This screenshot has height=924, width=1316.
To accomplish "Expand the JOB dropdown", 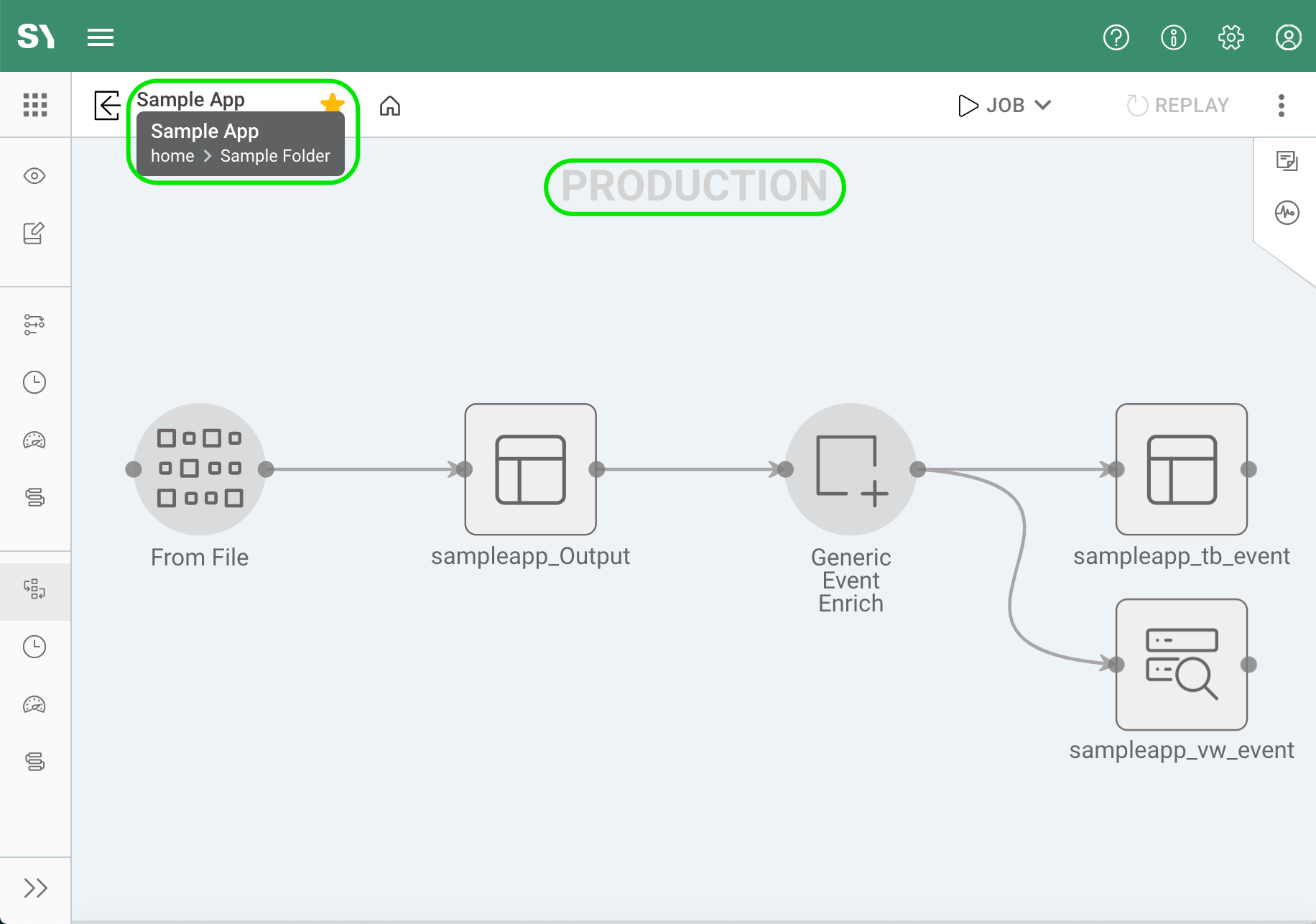I will pyautogui.click(x=1005, y=106).
